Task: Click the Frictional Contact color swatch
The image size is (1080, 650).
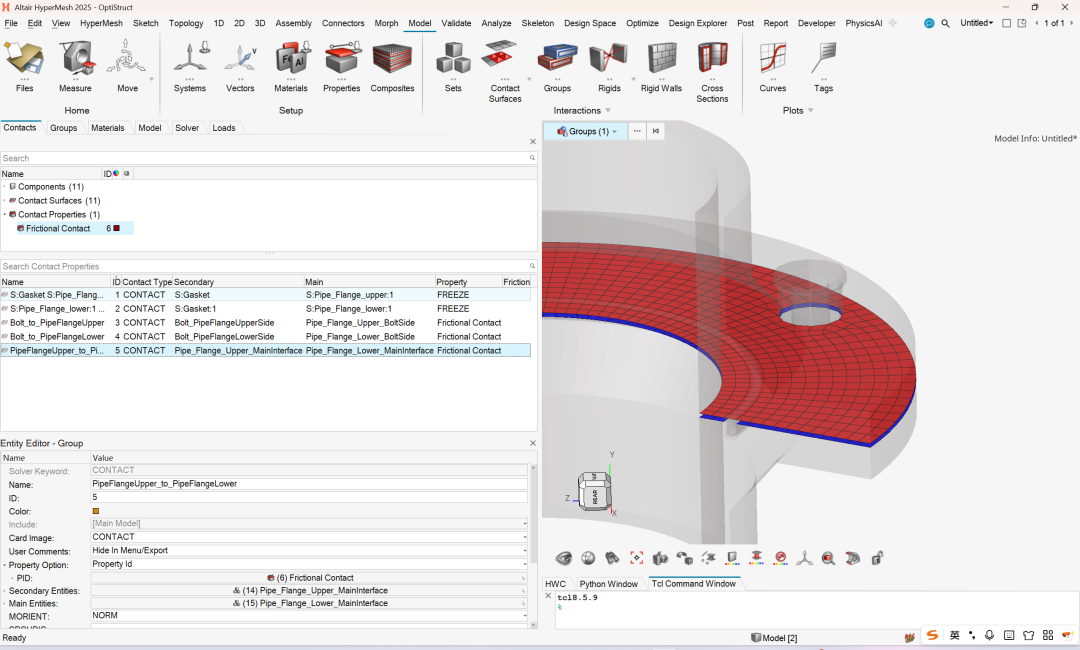Action: [x=117, y=229]
